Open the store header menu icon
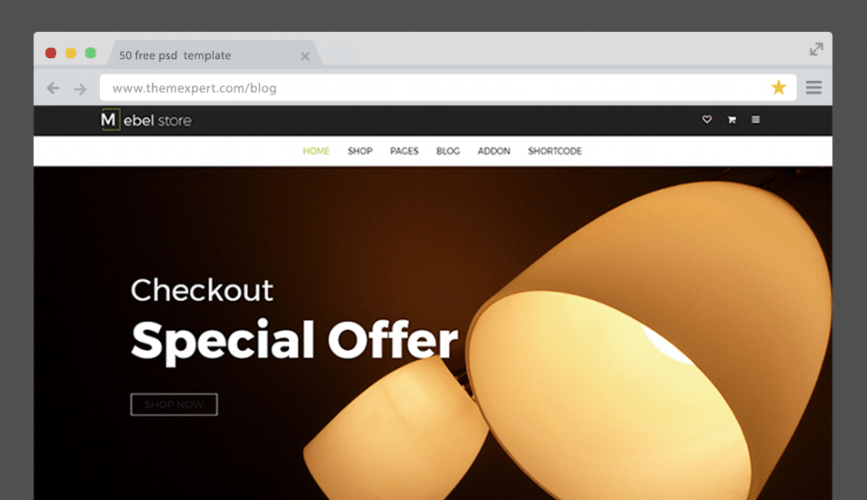 tap(755, 119)
